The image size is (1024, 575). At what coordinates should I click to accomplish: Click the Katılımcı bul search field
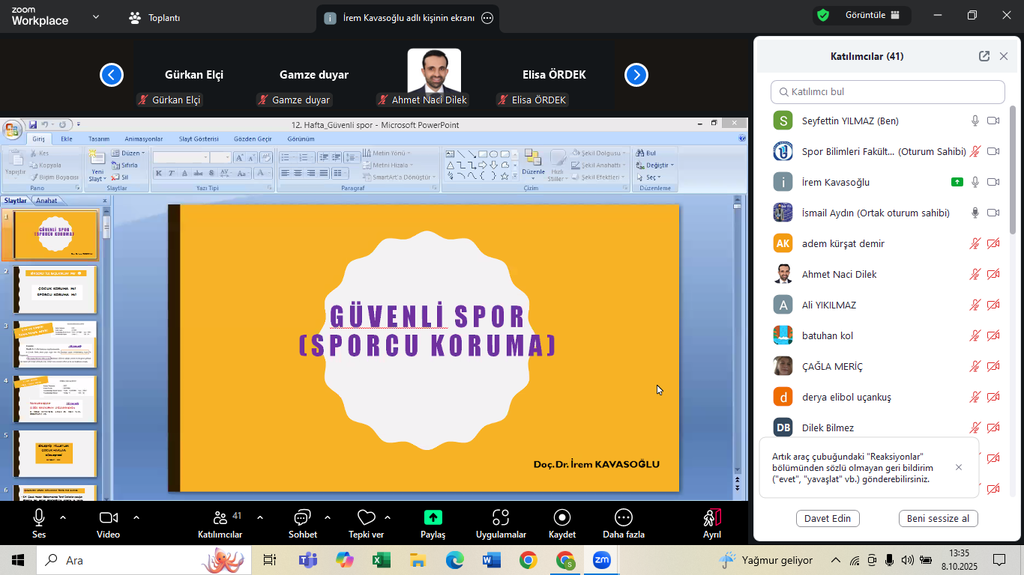[887, 92]
